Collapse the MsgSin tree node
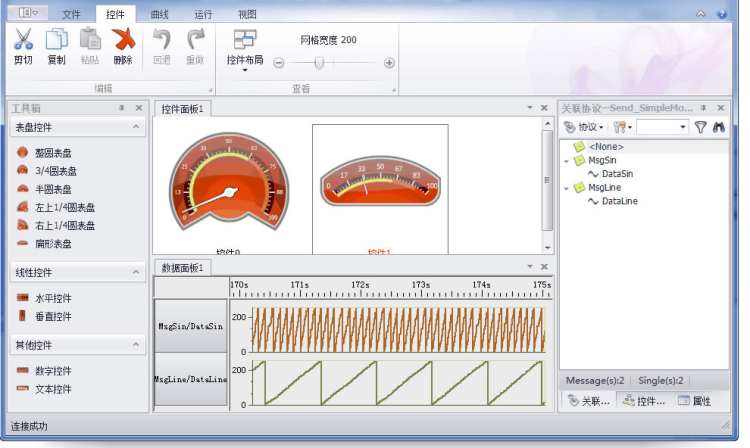Image resolution: width=750 pixels, height=448 pixels. pos(567,161)
